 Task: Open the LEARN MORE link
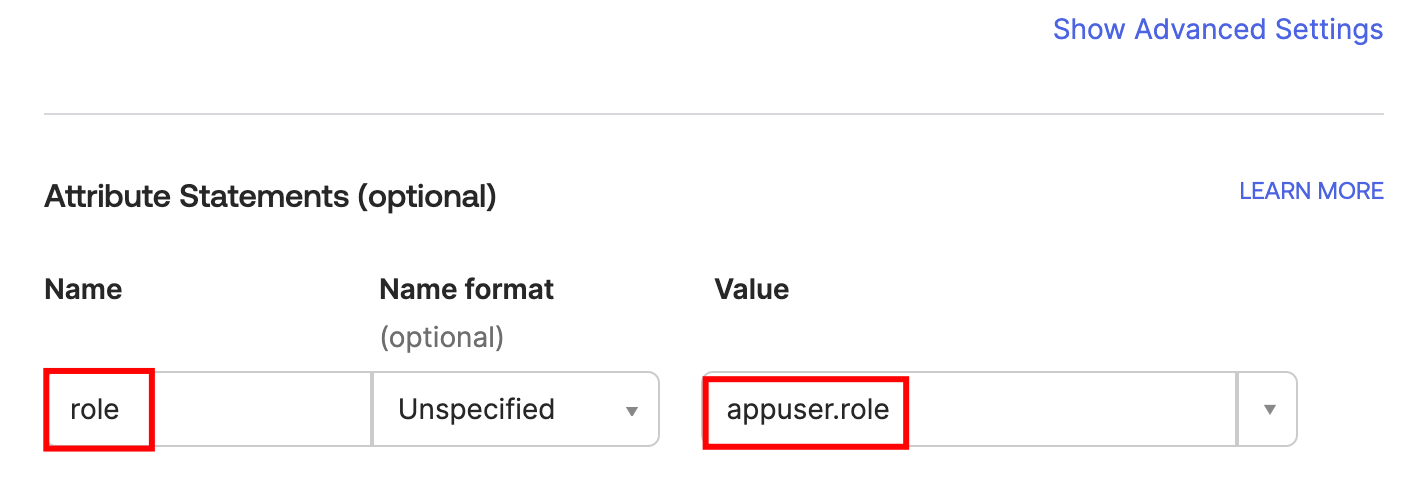1311,191
